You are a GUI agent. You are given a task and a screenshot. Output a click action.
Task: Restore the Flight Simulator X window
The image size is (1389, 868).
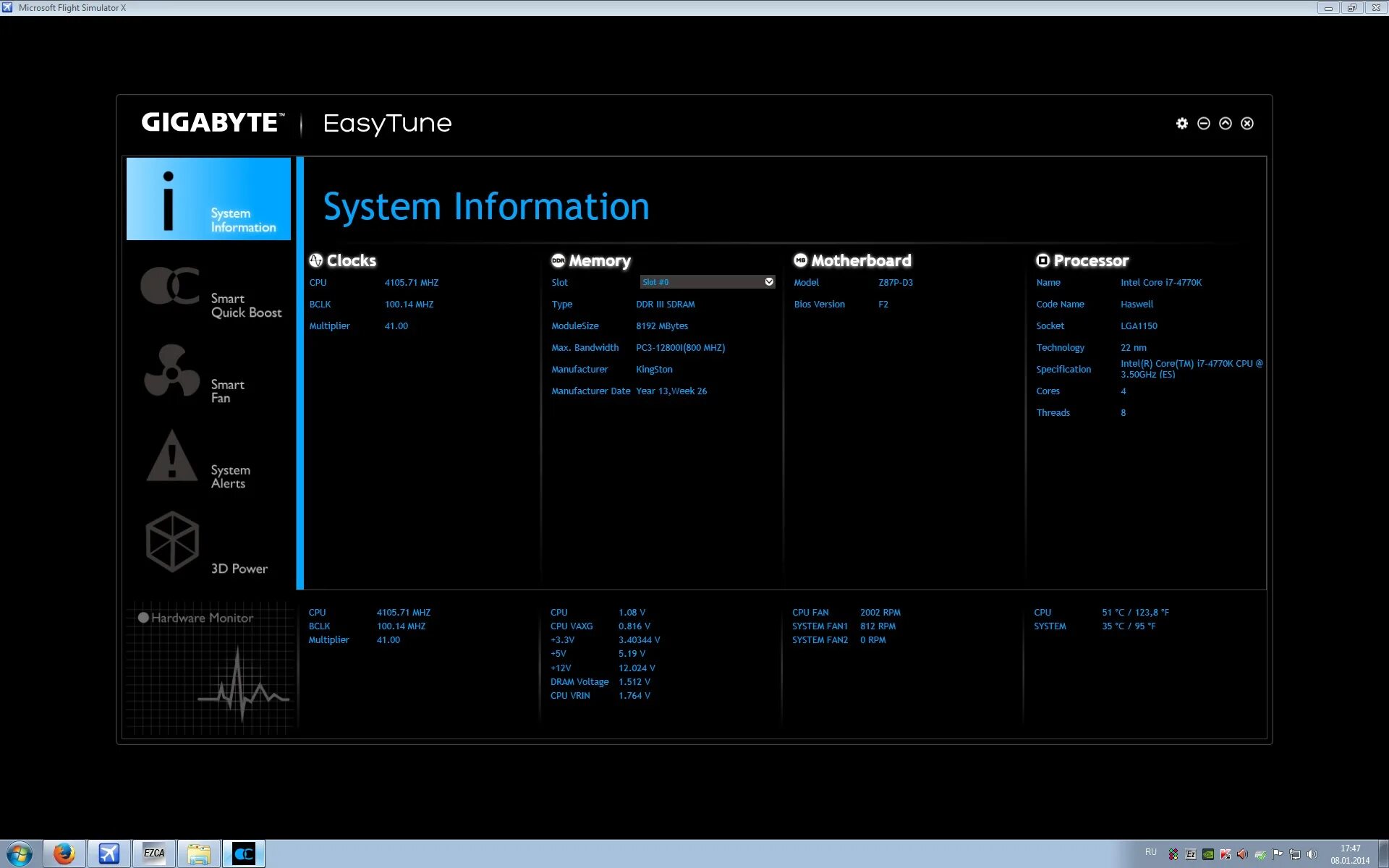tap(1351, 8)
